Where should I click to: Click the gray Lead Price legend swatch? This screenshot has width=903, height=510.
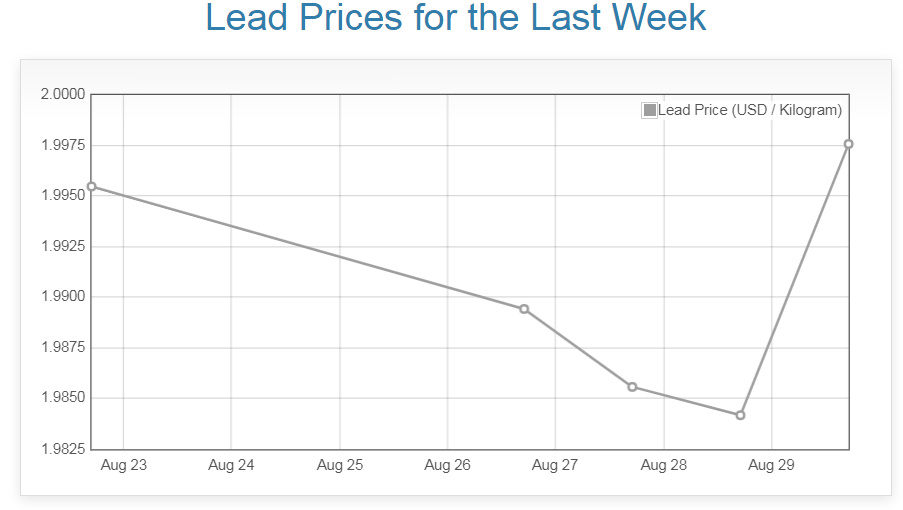point(650,110)
